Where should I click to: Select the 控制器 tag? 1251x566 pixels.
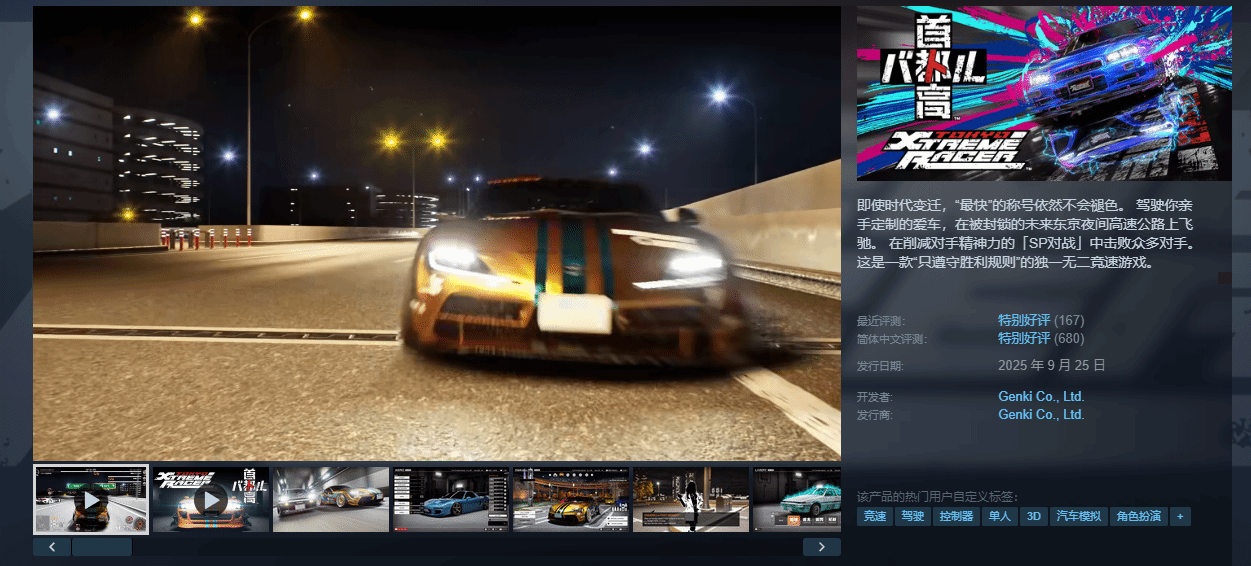955,517
